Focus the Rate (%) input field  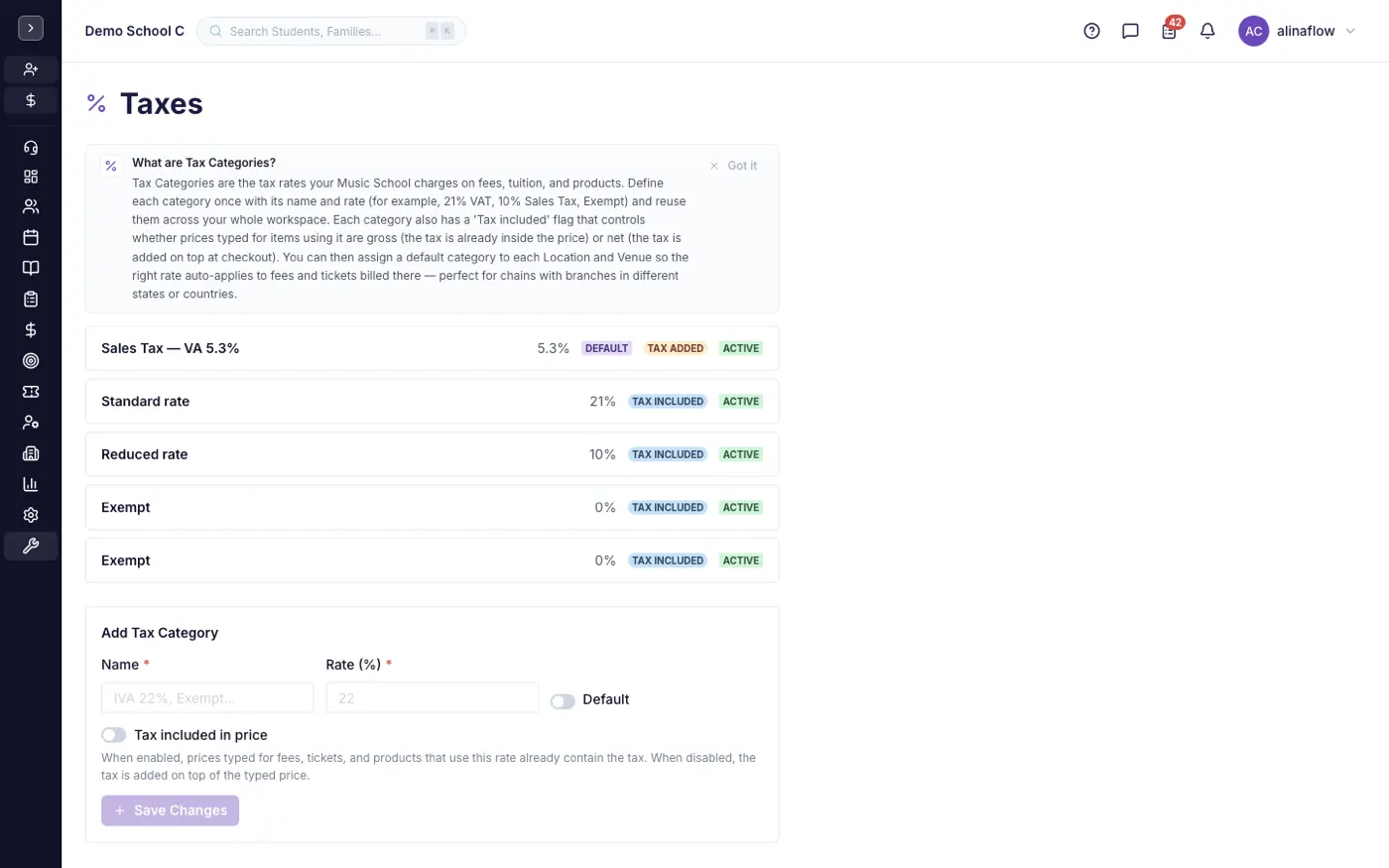(432, 697)
